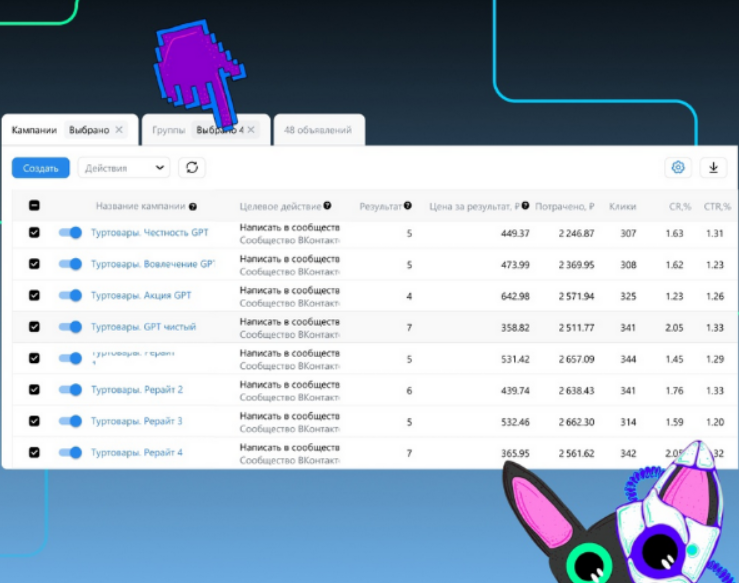Click the download export icon
Viewport: 739px width, 583px height.
[x=713, y=168]
